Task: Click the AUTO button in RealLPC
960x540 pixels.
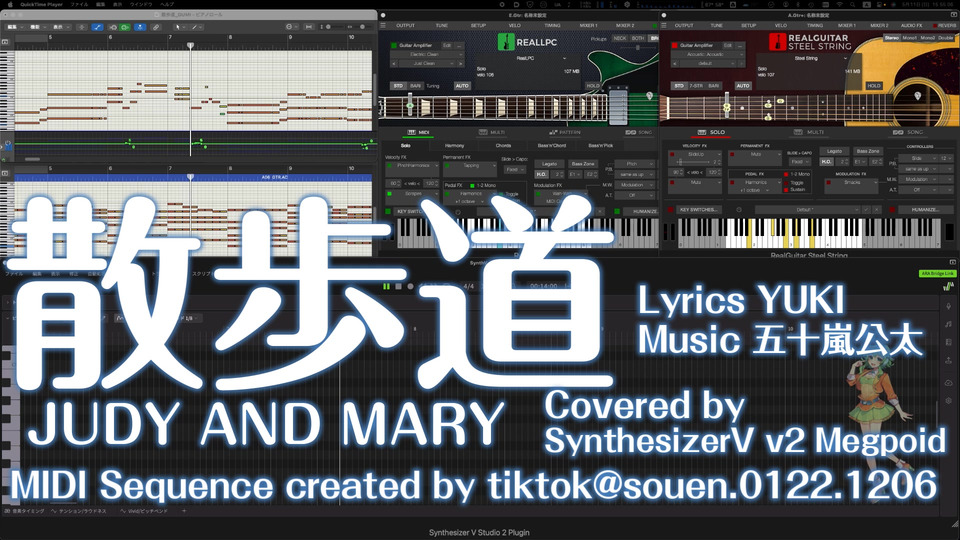Action: click(462, 86)
